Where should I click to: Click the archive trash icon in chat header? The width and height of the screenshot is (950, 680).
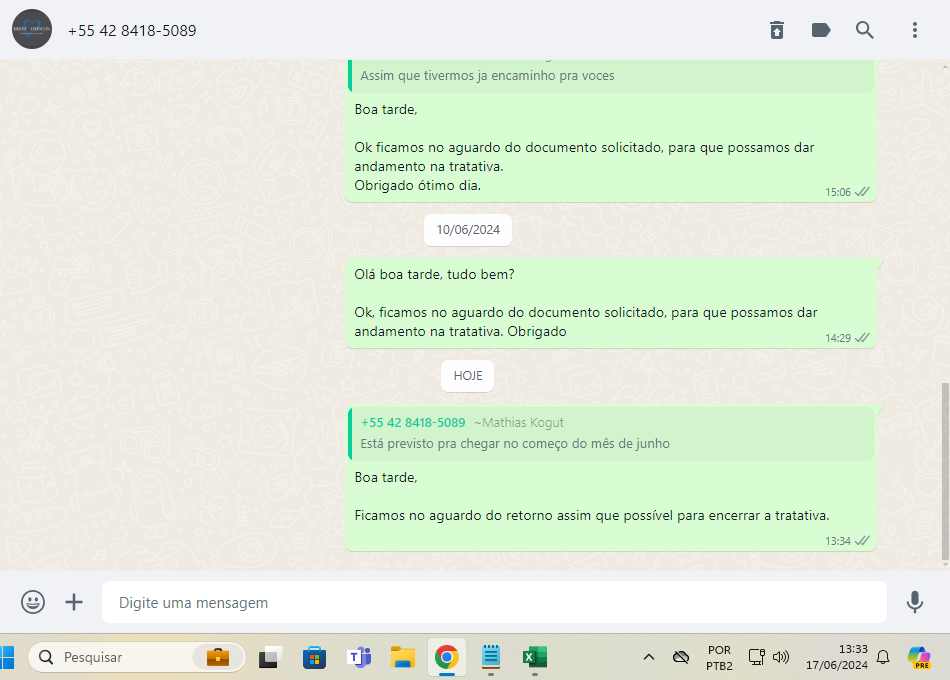[x=777, y=30]
